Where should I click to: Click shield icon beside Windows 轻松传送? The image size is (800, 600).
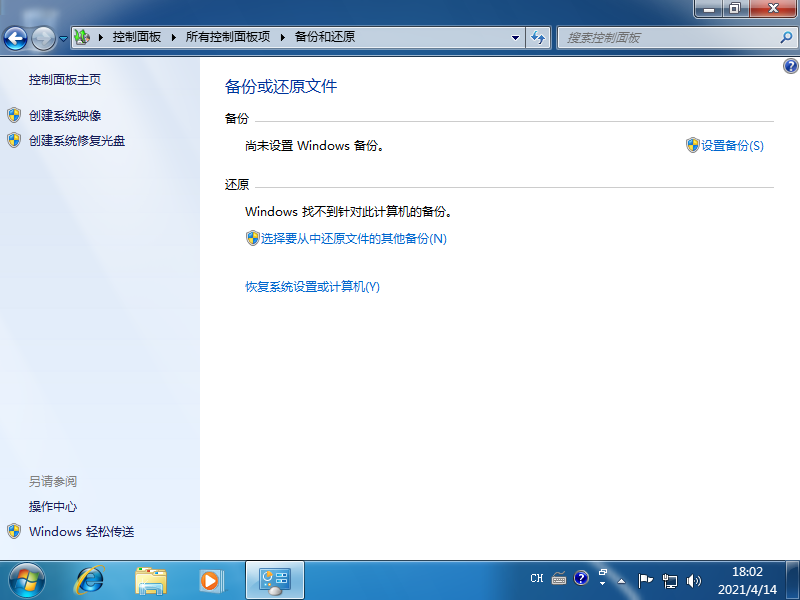(x=14, y=531)
